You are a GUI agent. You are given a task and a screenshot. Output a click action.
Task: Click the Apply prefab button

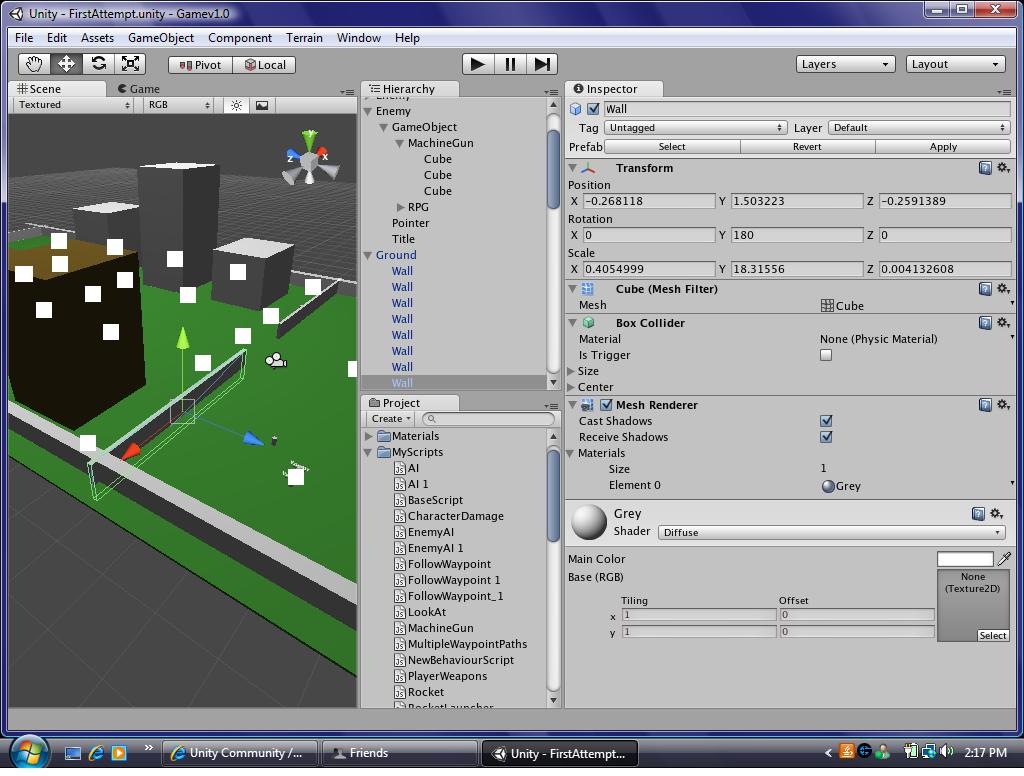tap(943, 146)
